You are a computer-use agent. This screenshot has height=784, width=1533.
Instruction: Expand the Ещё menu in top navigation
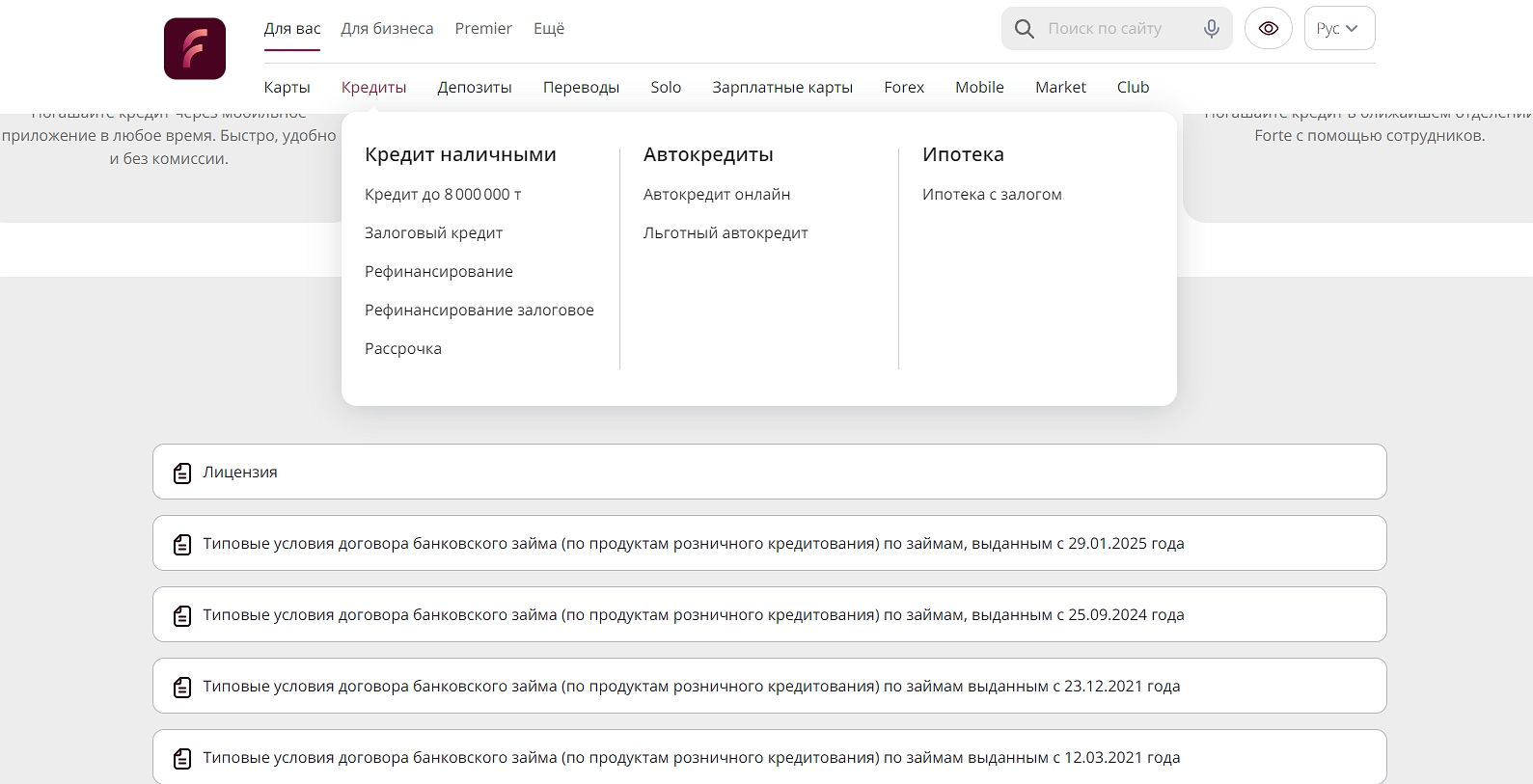(x=549, y=29)
